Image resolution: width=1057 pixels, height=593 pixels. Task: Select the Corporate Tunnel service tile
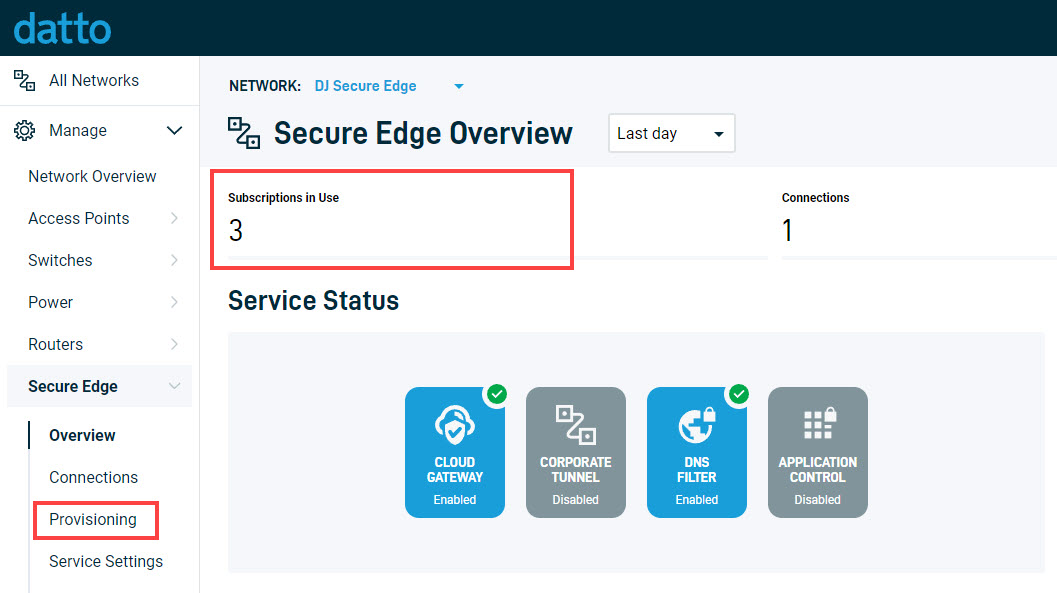576,452
